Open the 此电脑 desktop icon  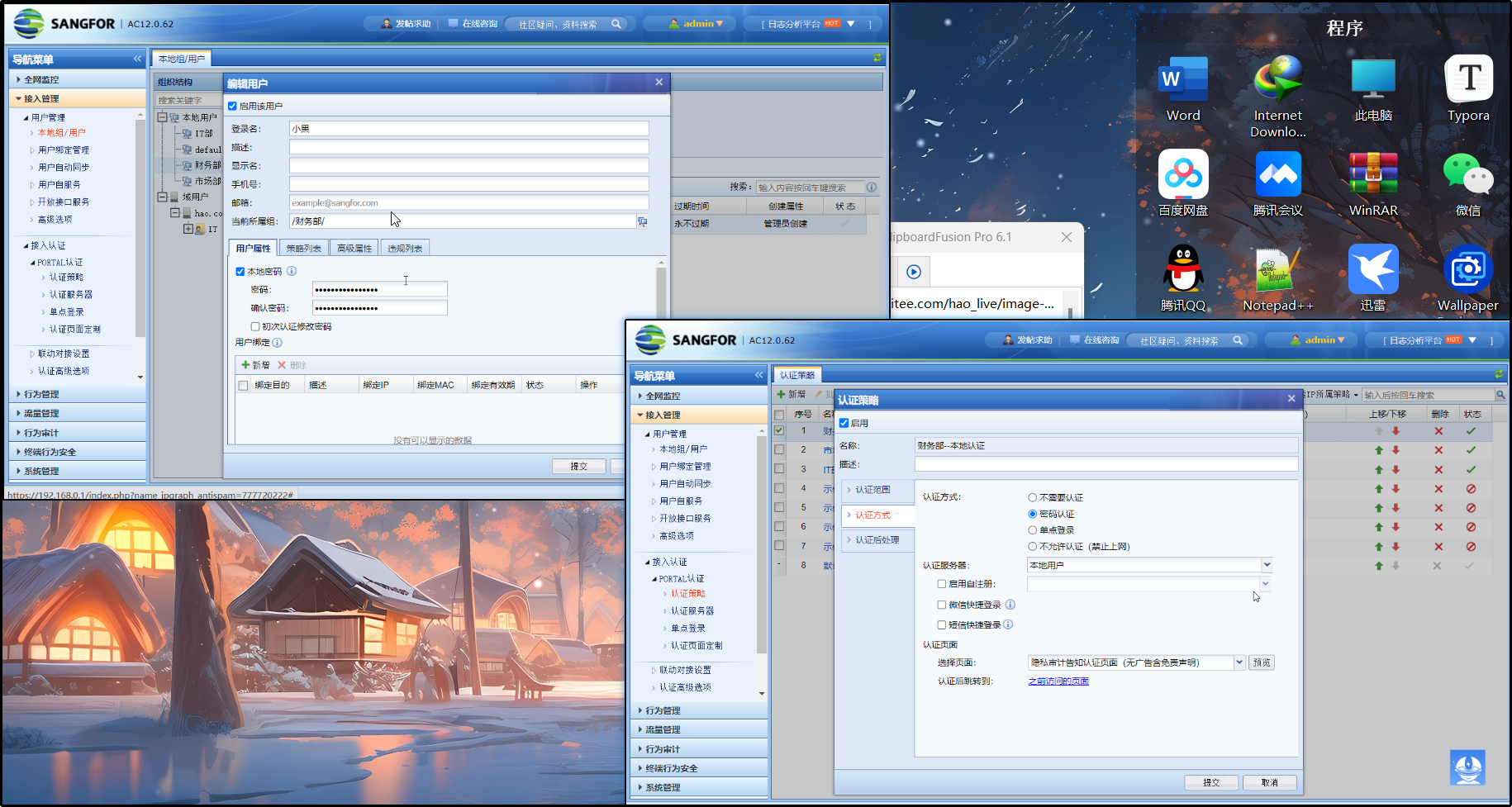coord(1373,88)
